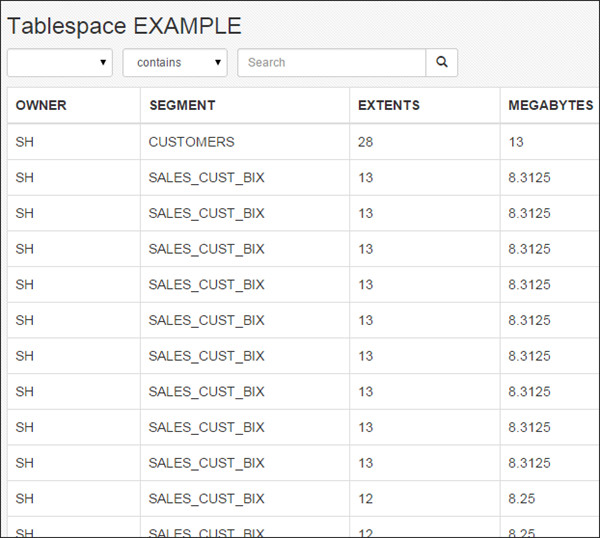600x538 pixels.
Task: Click the last 8.3125 megabytes cell
Action: click(529, 463)
